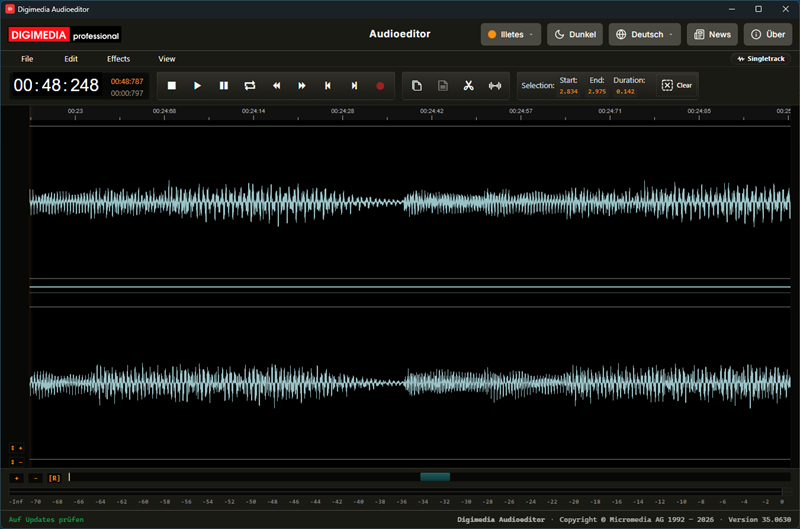The width and height of the screenshot is (800, 529).
Task: Open the Über about dialog
Action: 768,35
